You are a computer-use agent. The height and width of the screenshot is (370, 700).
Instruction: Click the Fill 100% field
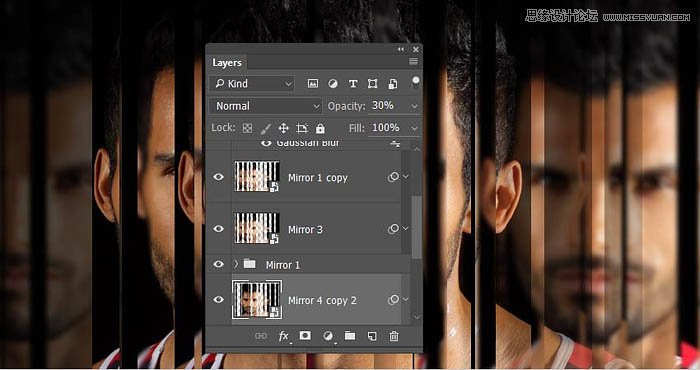pos(388,128)
